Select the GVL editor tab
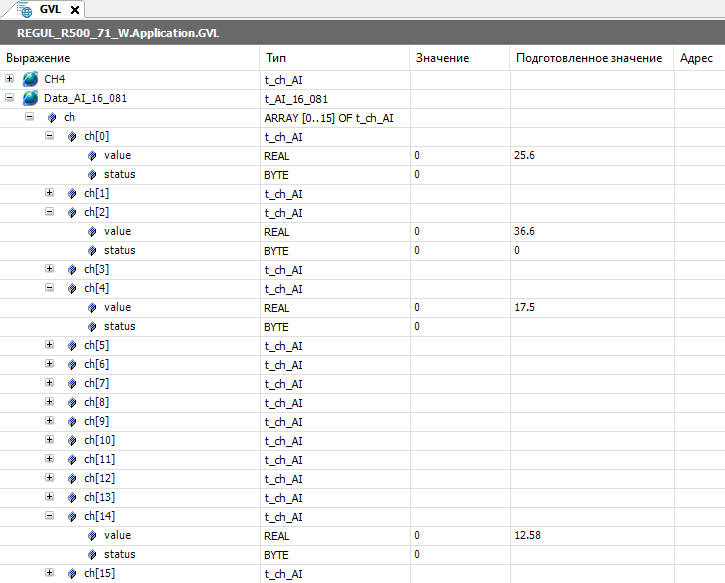This screenshot has width=725, height=583. click(50, 10)
